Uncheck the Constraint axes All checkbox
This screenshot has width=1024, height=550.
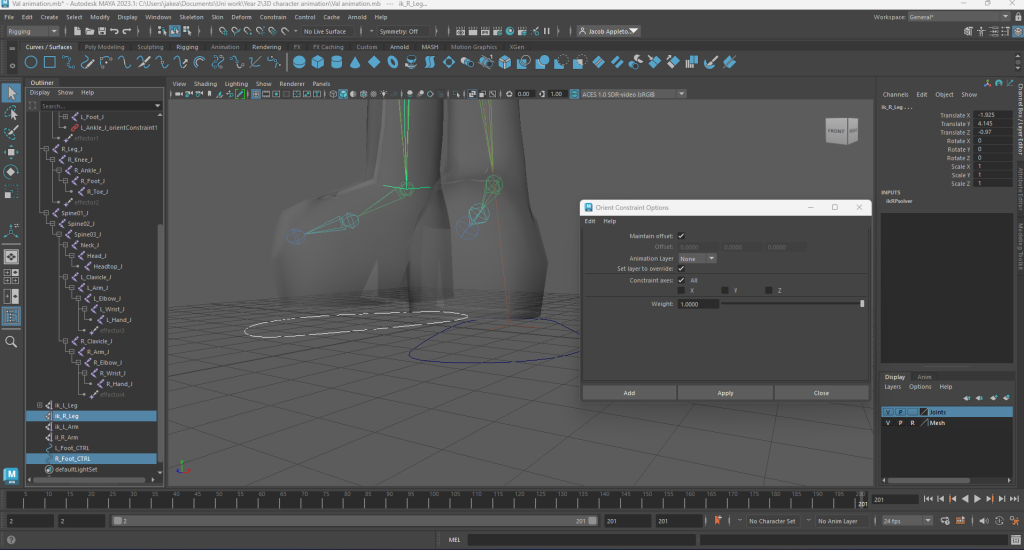681,280
